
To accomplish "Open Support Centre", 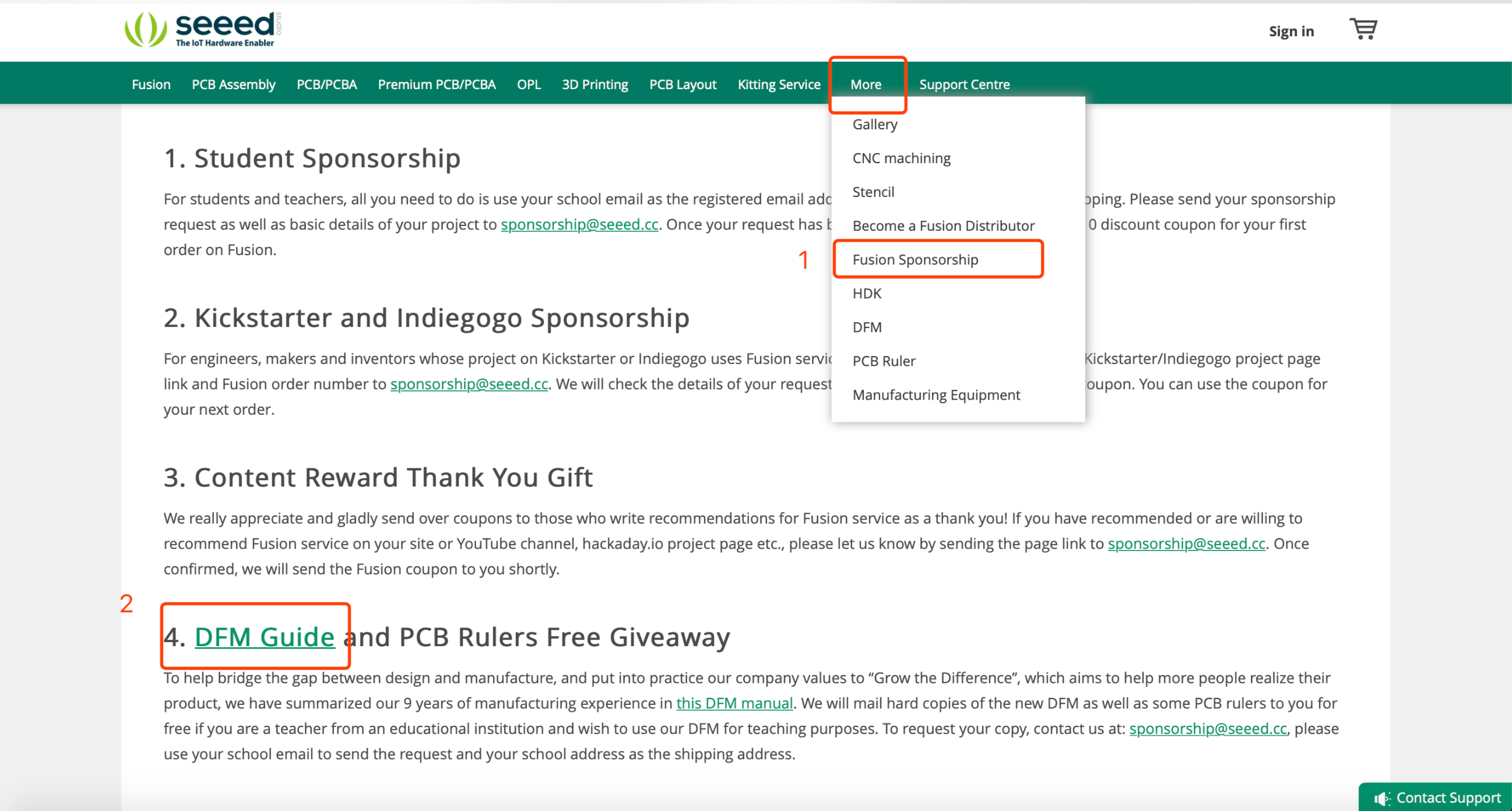I will 964,84.
